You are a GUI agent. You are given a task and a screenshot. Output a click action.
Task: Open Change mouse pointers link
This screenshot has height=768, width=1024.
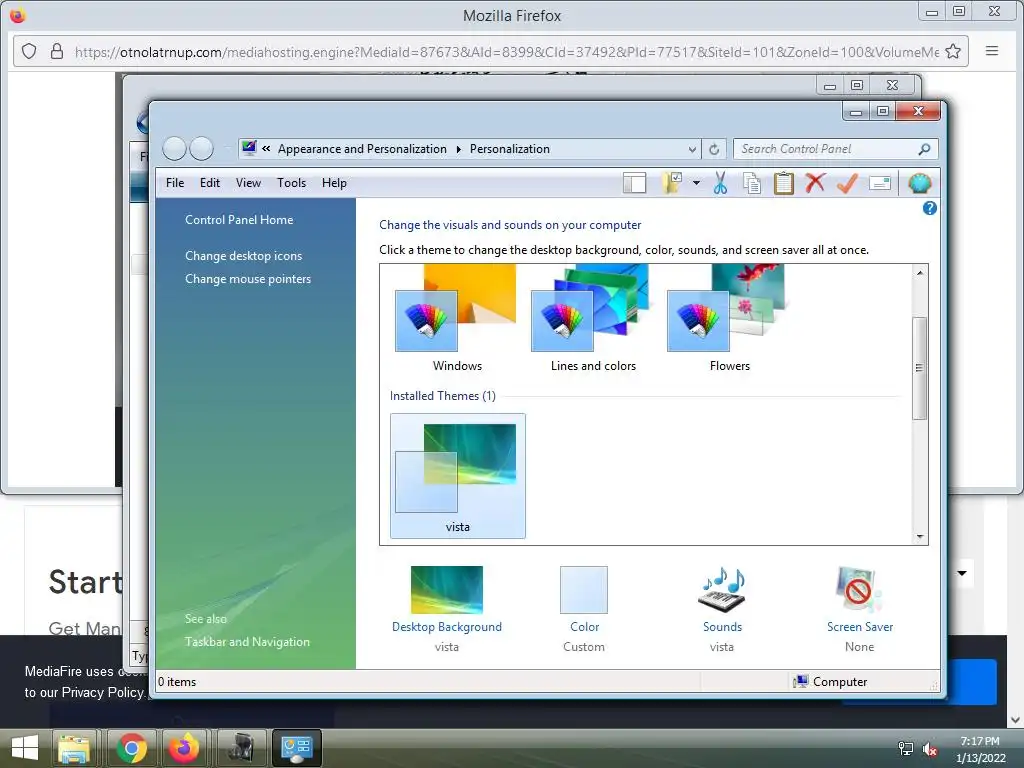click(248, 279)
